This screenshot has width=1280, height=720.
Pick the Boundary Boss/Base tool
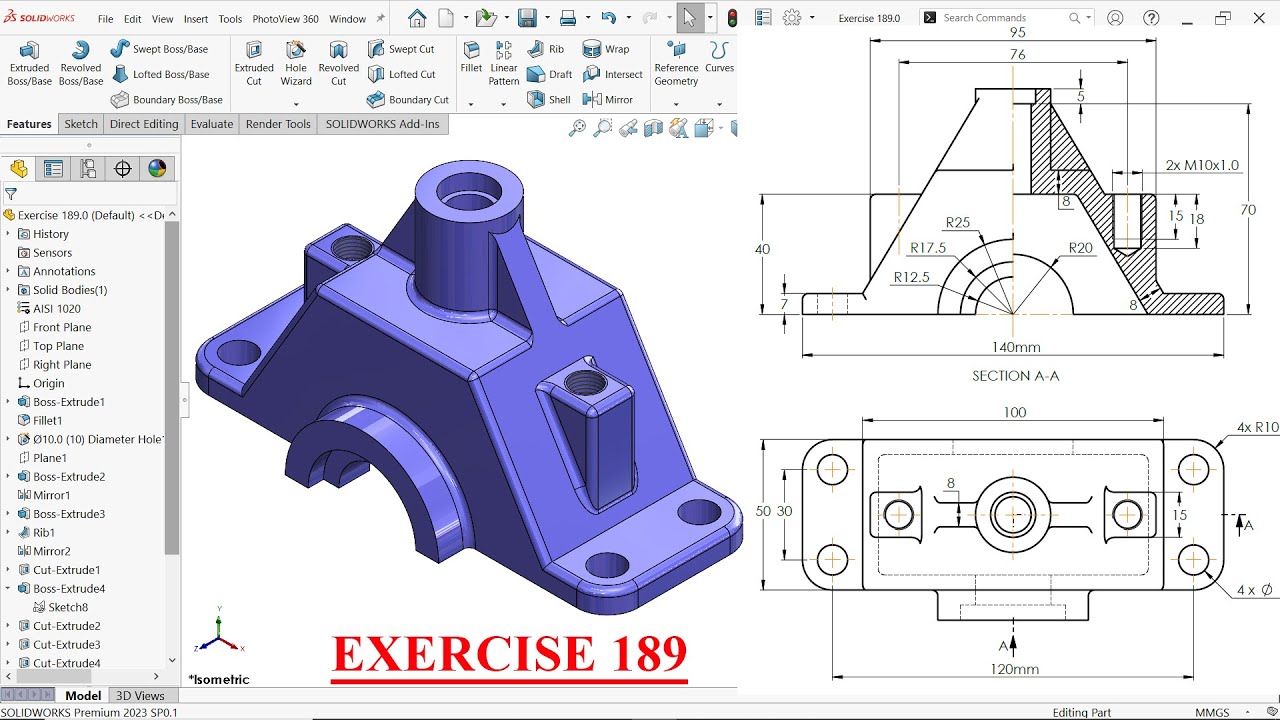point(167,99)
